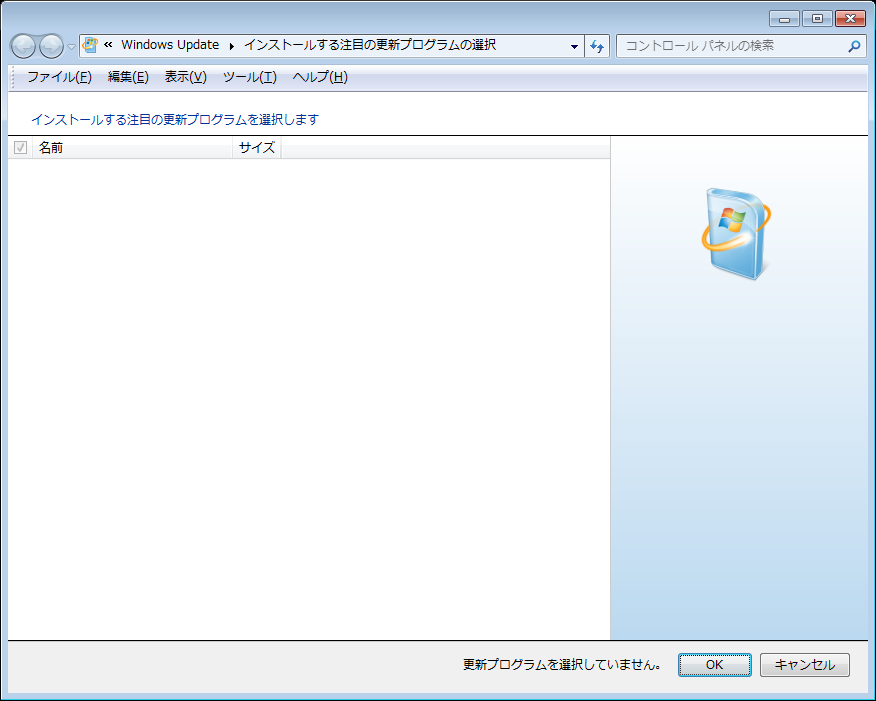Open the ファイル(F) menu
This screenshot has width=876, height=701.
point(59,77)
